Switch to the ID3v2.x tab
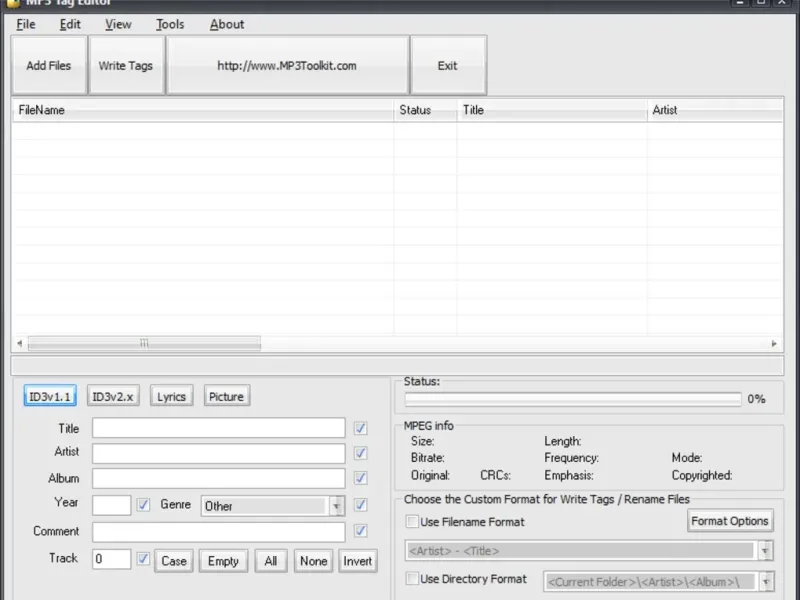Image resolution: width=800 pixels, height=600 pixels. pyautogui.click(x=113, y=396)
